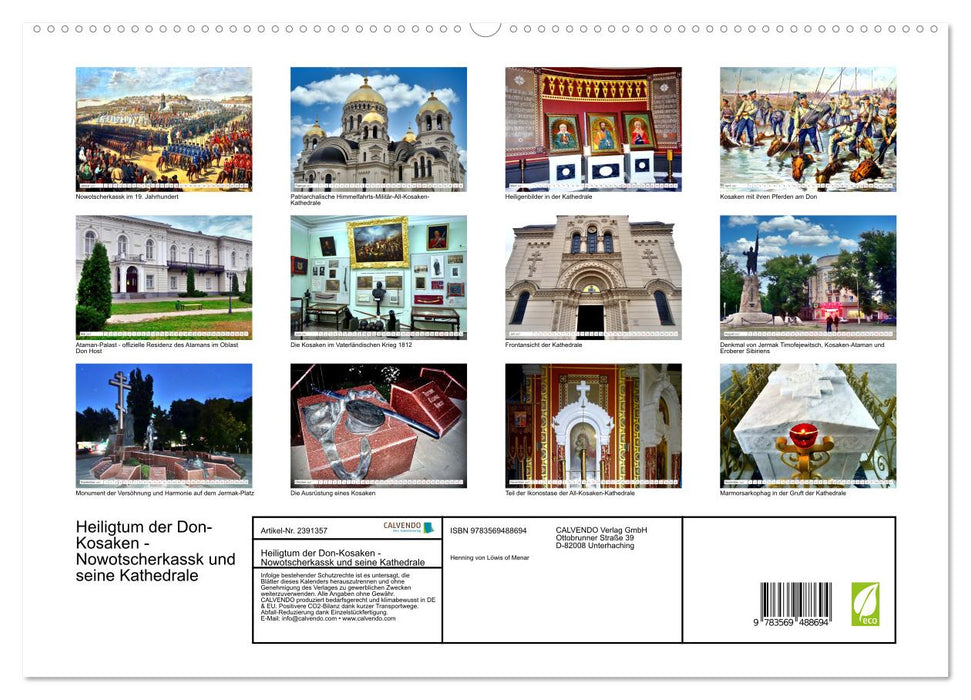Click the barcode 9 783569 488694

[795, 604]
